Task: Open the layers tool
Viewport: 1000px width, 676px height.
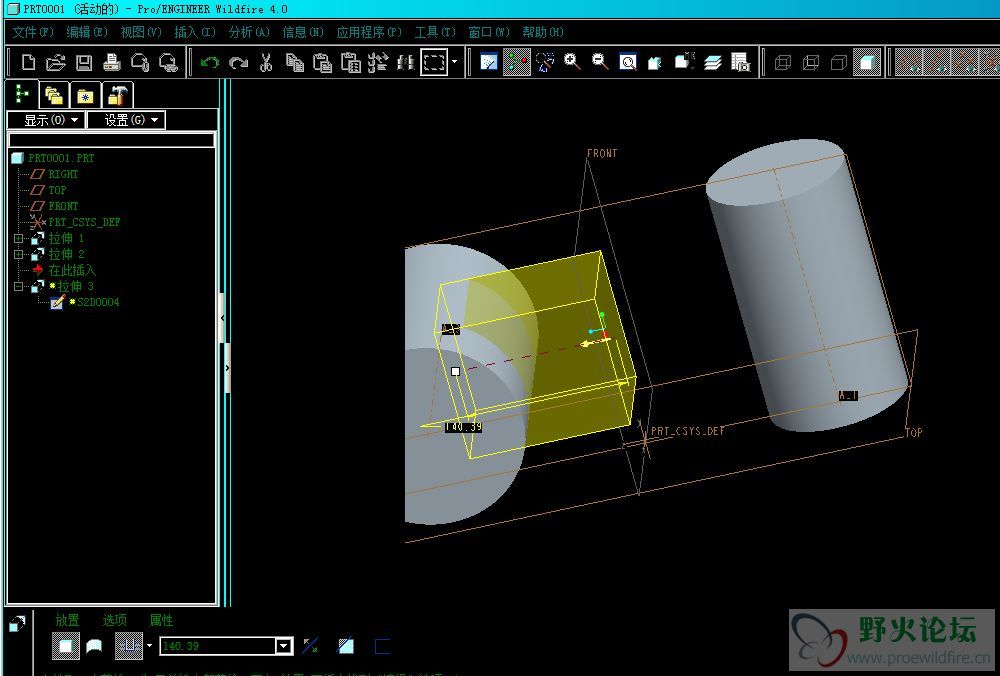Action: (x=712, y=62)
